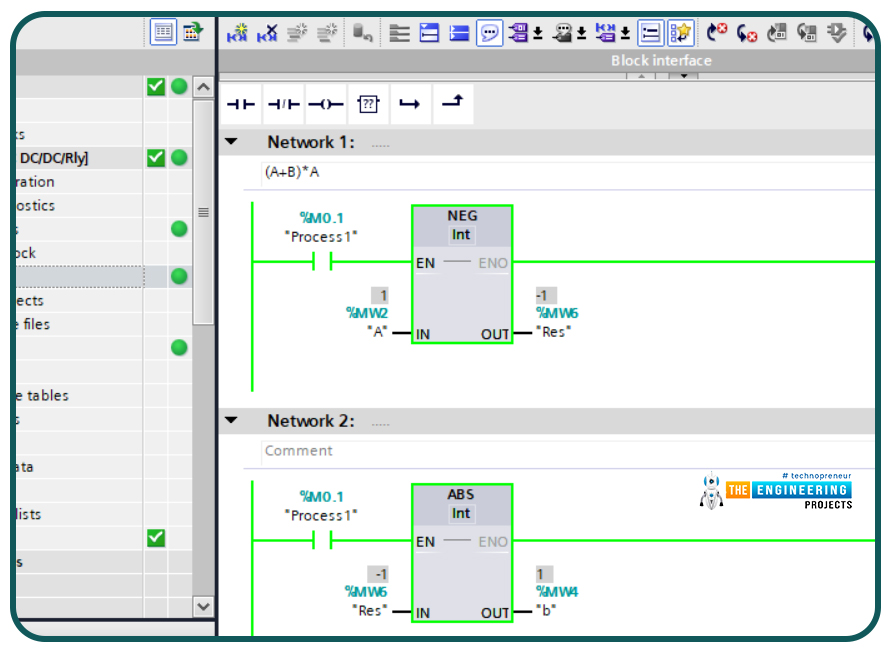Click the close branch favorite icon
Image resolution: width=890 pixels, height=649 pixels.
coord(452,103)
